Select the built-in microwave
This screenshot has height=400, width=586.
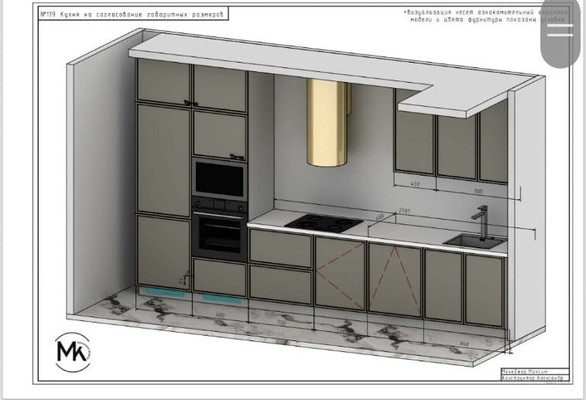click(220, 179)
